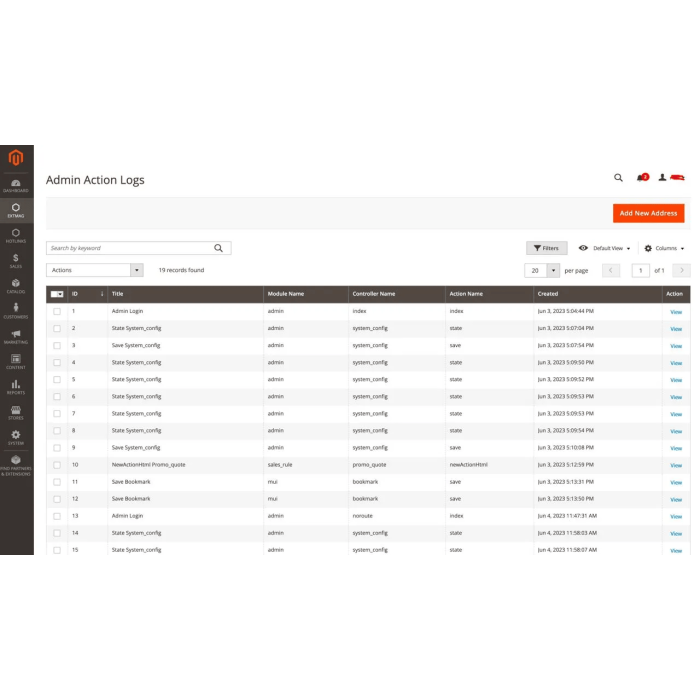Open the Marketing sidebar menu

coord(16,337)
